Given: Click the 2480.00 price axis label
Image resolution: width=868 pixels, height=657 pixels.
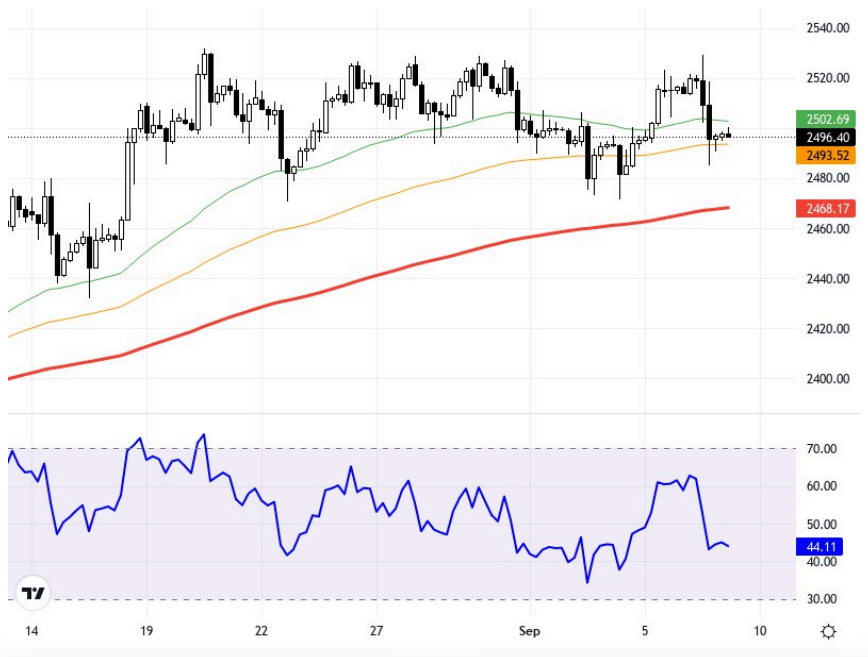Looking at the screenshot, I should pyautogui.click(x=828, y=178).
